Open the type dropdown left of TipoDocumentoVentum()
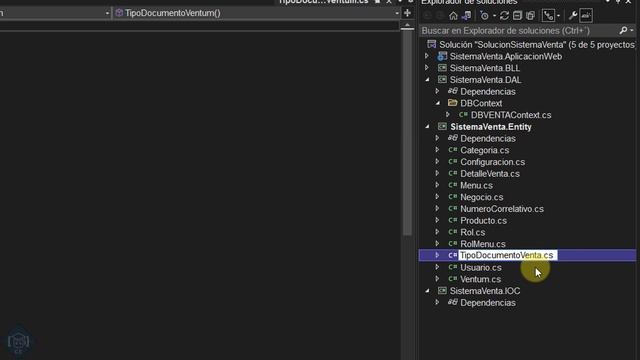 point(107,13)
